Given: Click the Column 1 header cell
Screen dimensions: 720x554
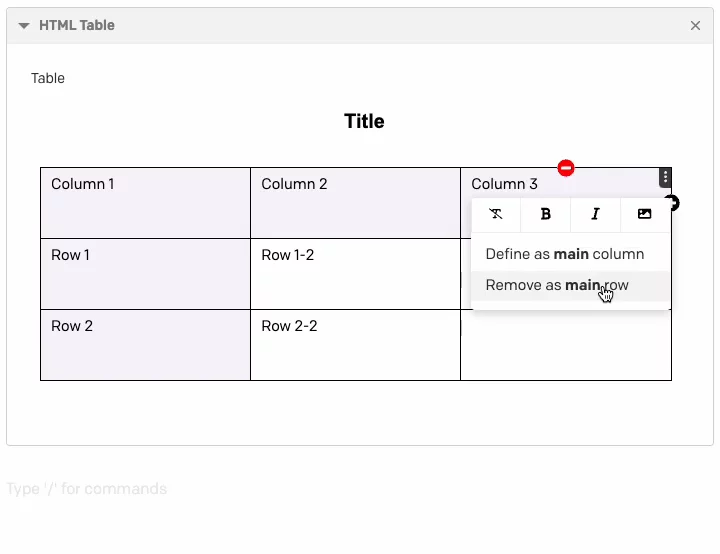Looking at the screenshot, I should [146, 203].
